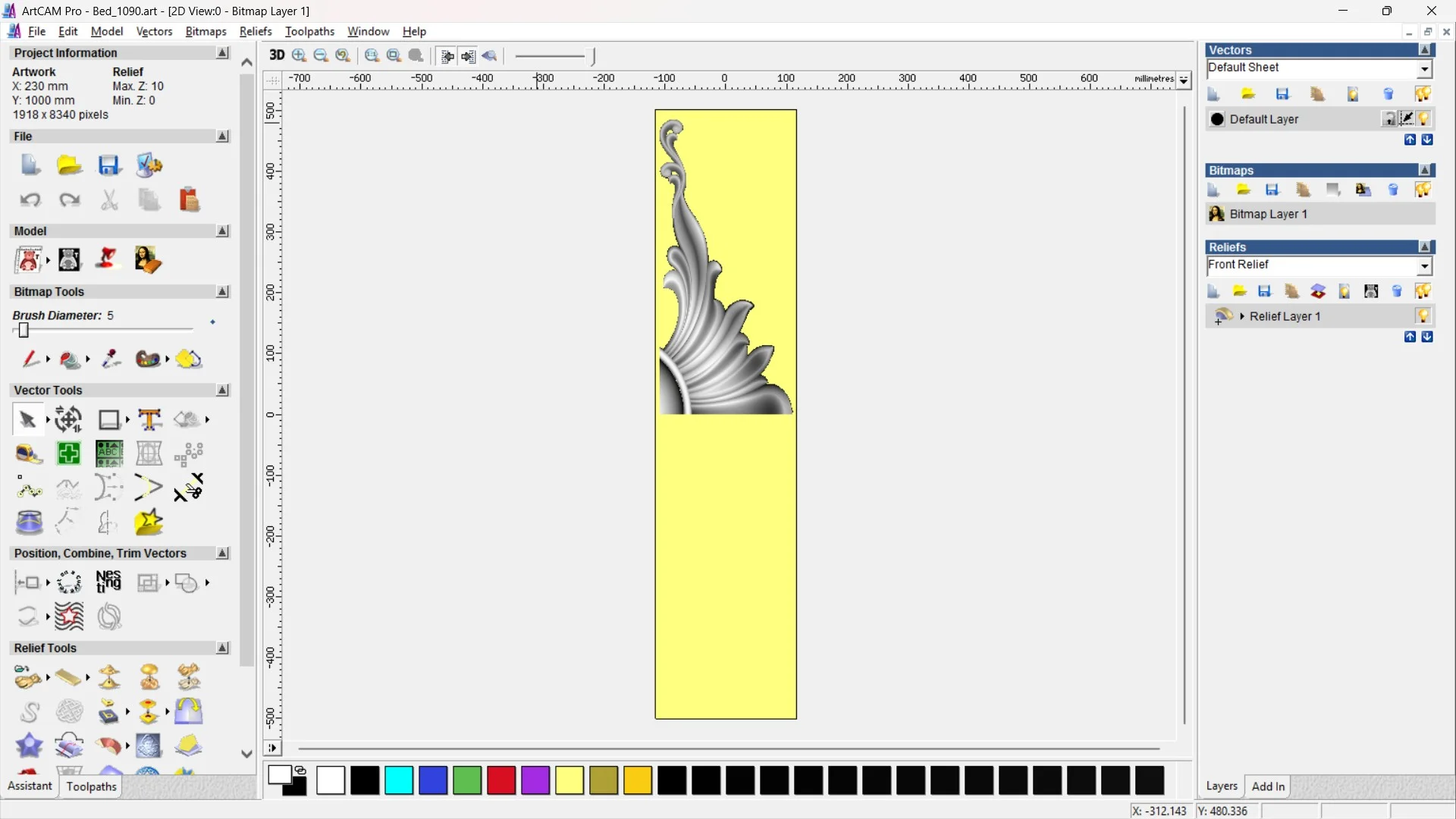The width and height of the screenshot is (1456, 819).
Task: Click the Create Star vector icon
Action: tap(149, 522)
